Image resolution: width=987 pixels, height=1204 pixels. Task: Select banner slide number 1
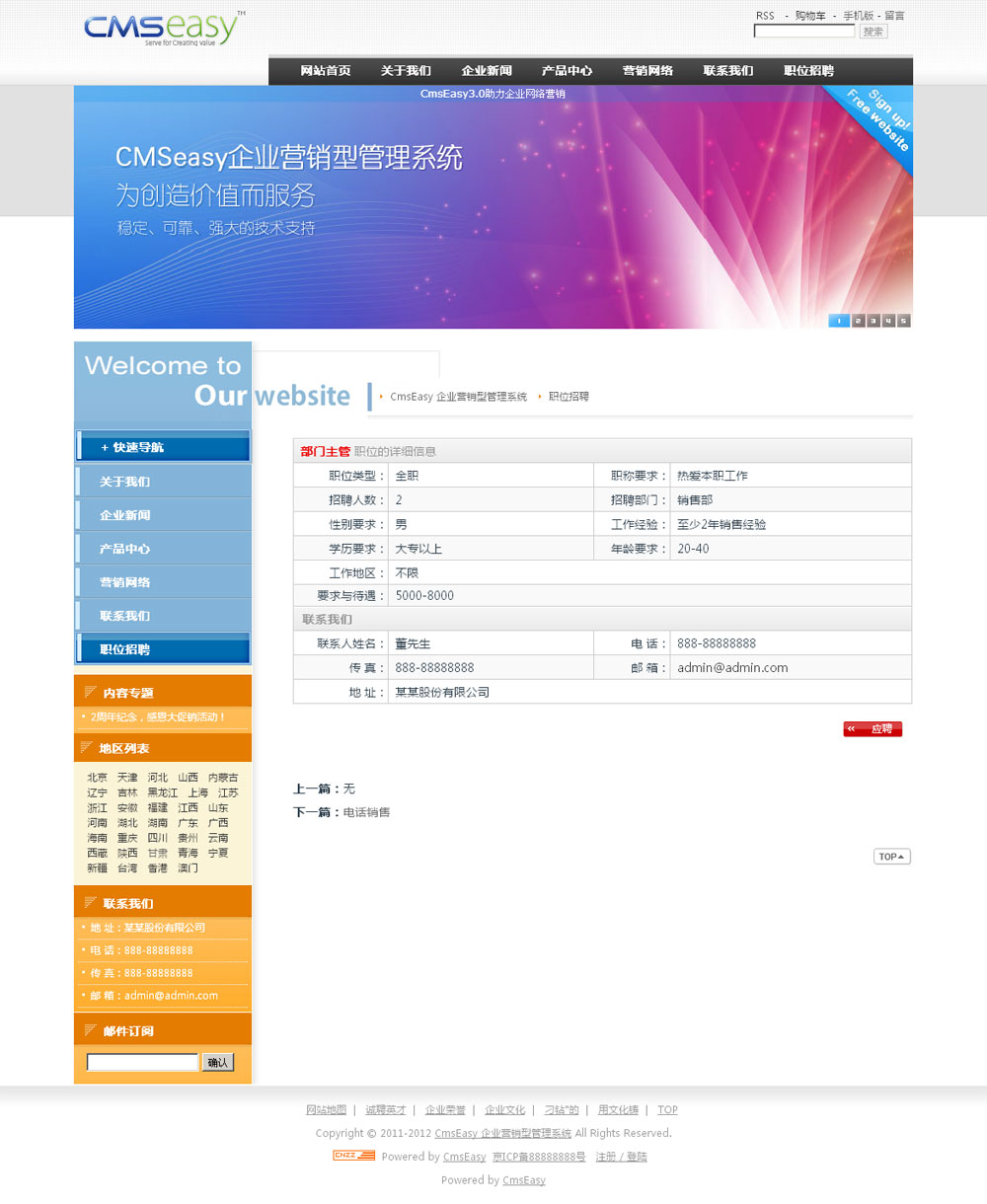tap(838, 321)
